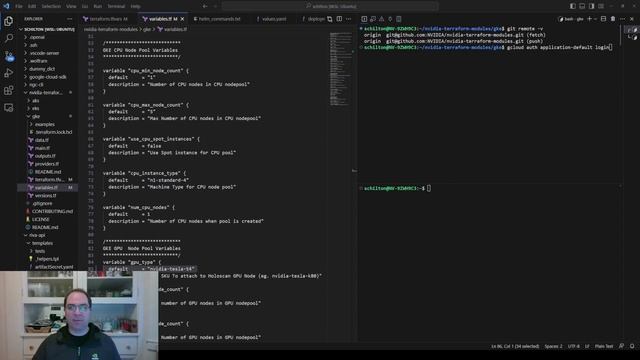Collapse the templates folder

(x=47, y=243)
